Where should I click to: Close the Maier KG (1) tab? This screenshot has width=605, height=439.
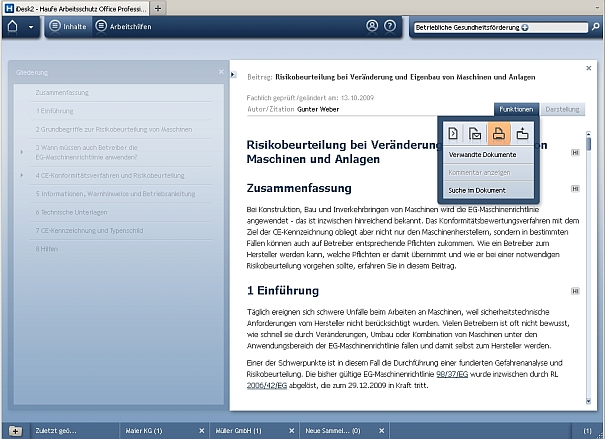pos(201,431)
